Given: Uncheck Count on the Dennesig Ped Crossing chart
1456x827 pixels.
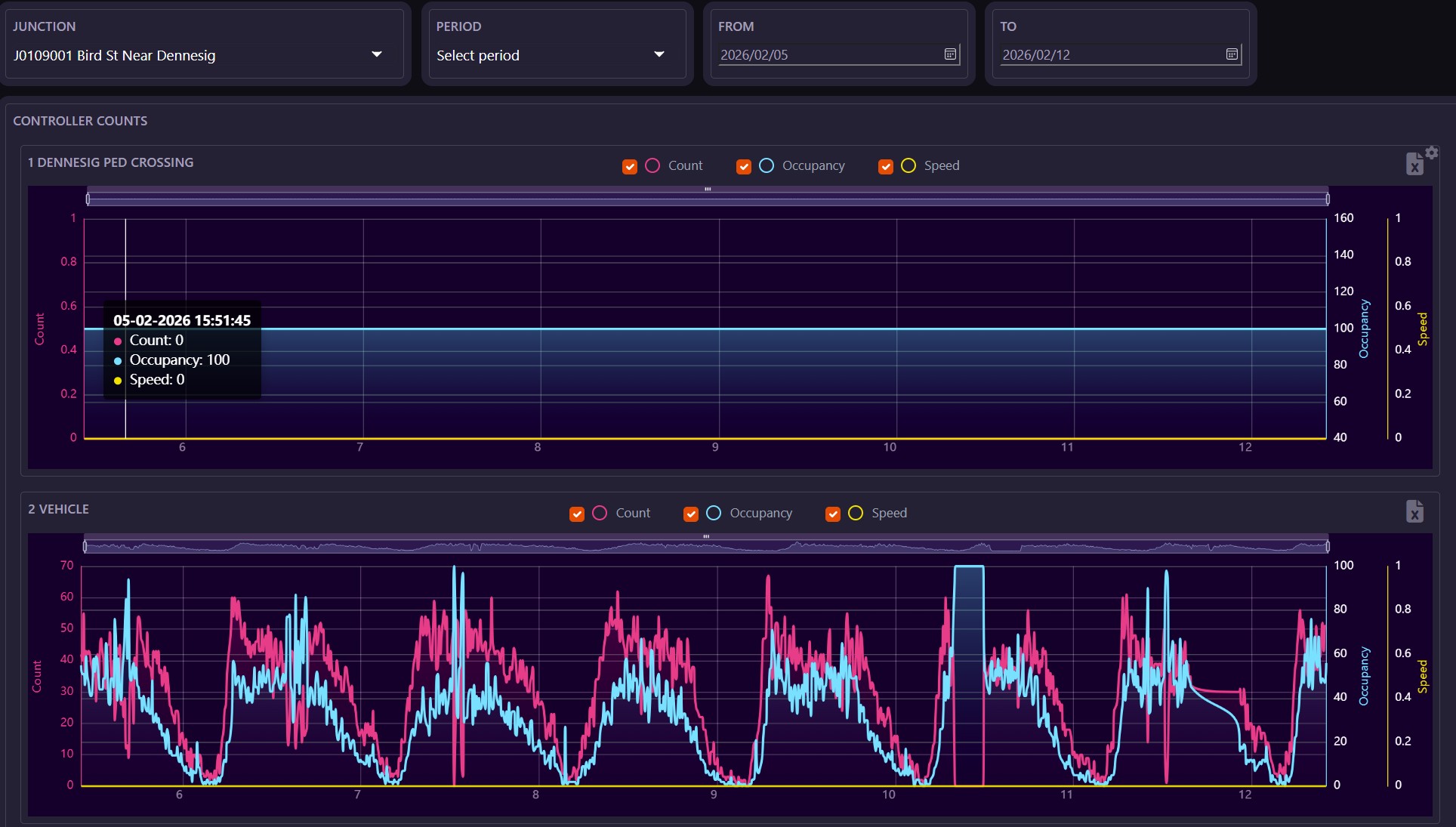Looking at the screenshot, I should tap(629, 166).
